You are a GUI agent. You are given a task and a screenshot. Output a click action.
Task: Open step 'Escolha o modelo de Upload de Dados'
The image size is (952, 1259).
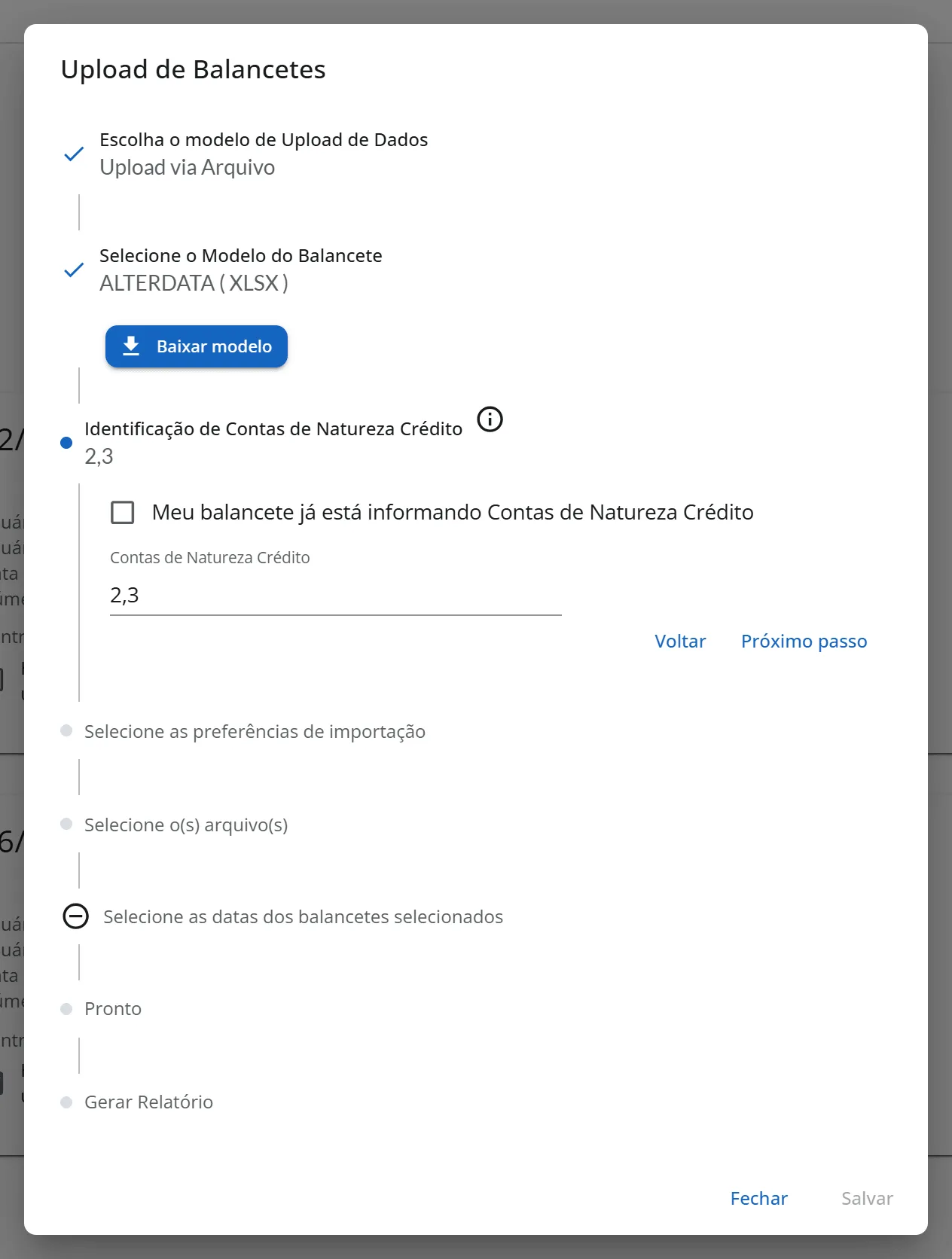(x=264, y=140)
